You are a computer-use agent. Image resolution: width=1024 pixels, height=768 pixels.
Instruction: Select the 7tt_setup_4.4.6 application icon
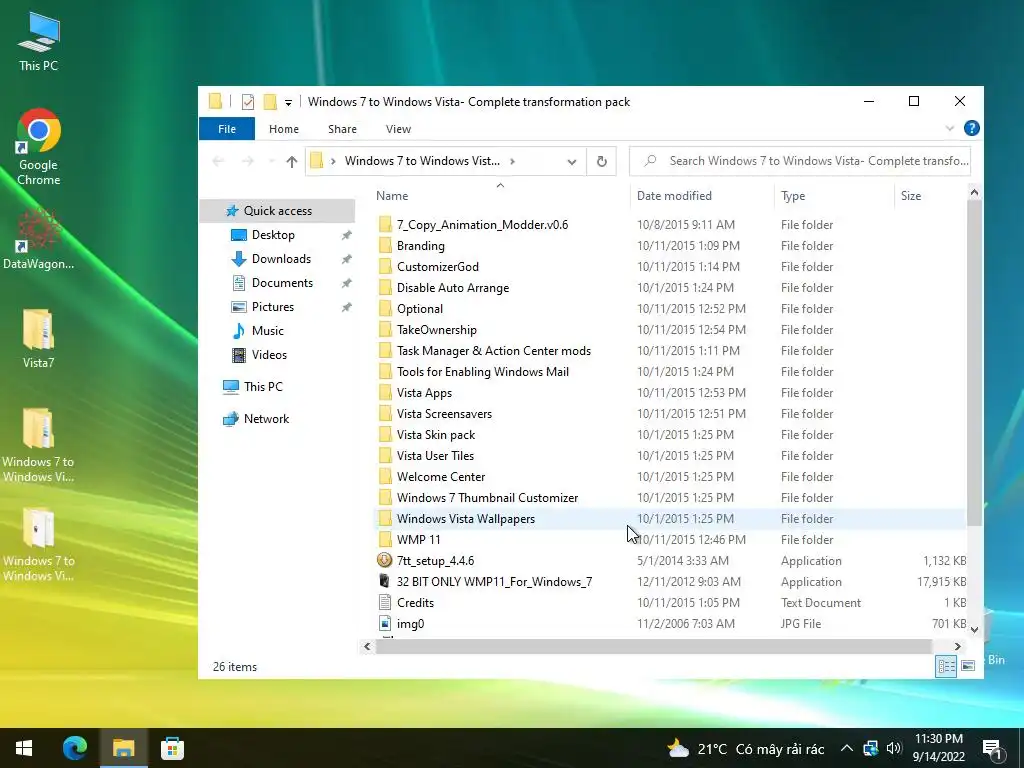coord(385,560)
